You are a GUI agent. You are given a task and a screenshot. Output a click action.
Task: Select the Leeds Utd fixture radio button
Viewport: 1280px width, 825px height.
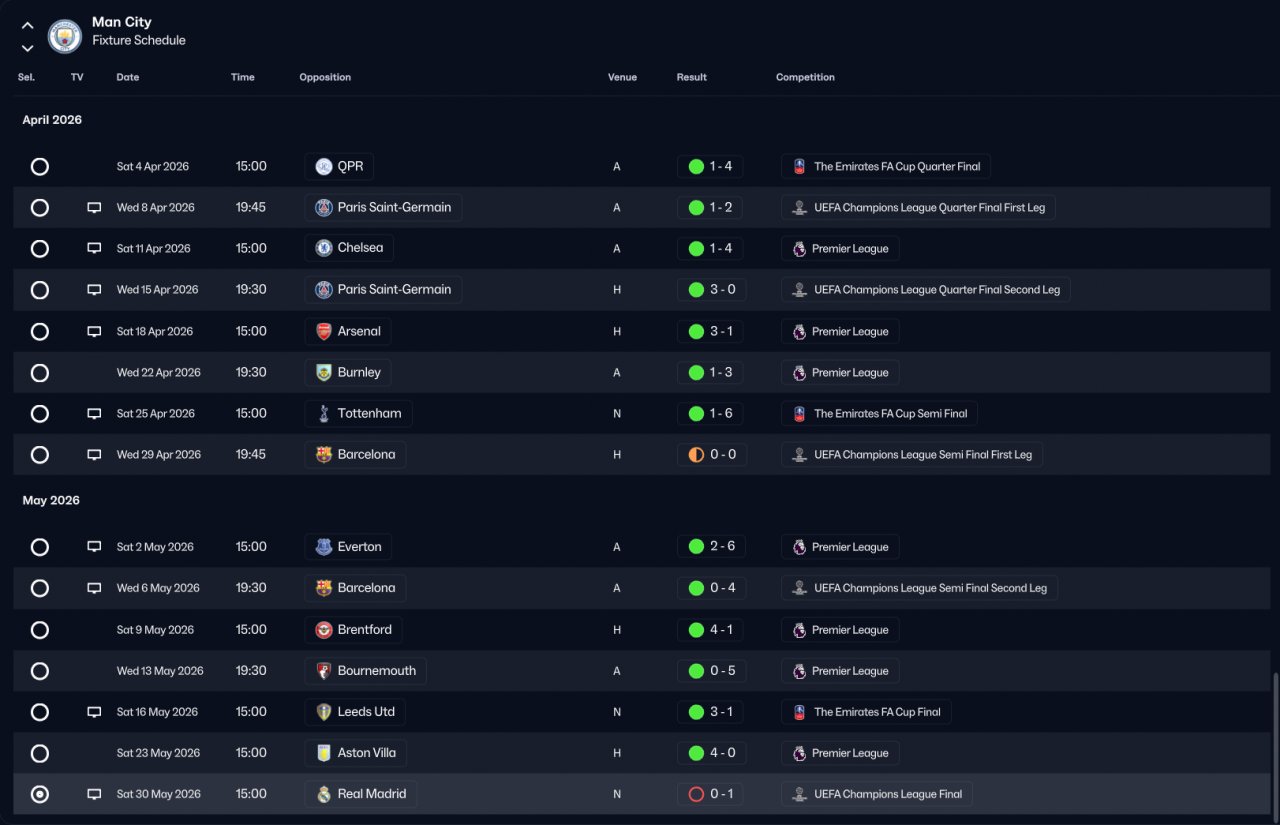[x=40, y=712]
